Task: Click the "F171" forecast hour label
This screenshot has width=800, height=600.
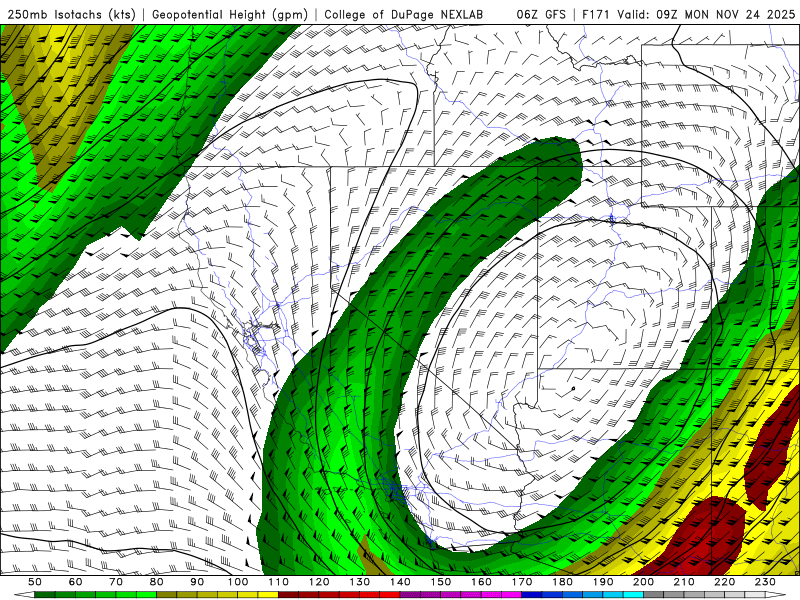Action: 596,14
